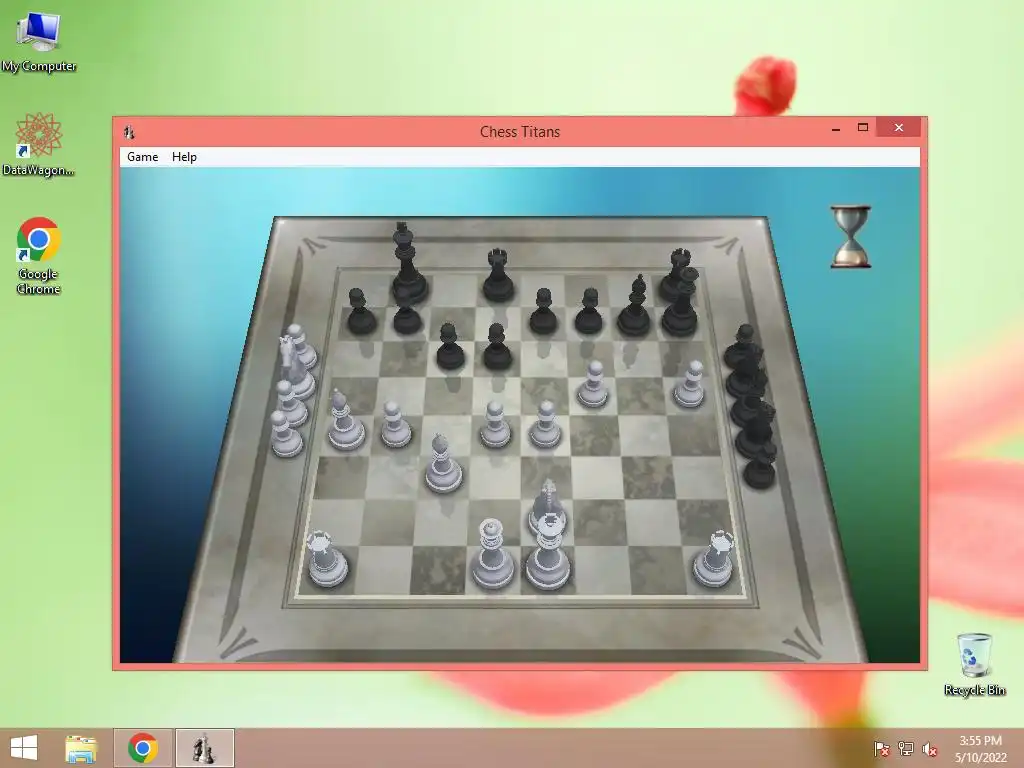1024x768 pixels.
Task: Open the Help menu
Action: click(184, 157)
